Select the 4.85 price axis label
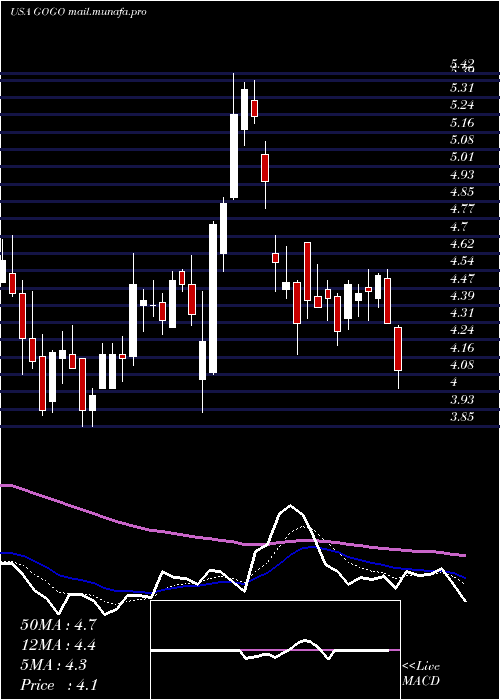This screenshot has height=700, width=500. pos(462,192)
